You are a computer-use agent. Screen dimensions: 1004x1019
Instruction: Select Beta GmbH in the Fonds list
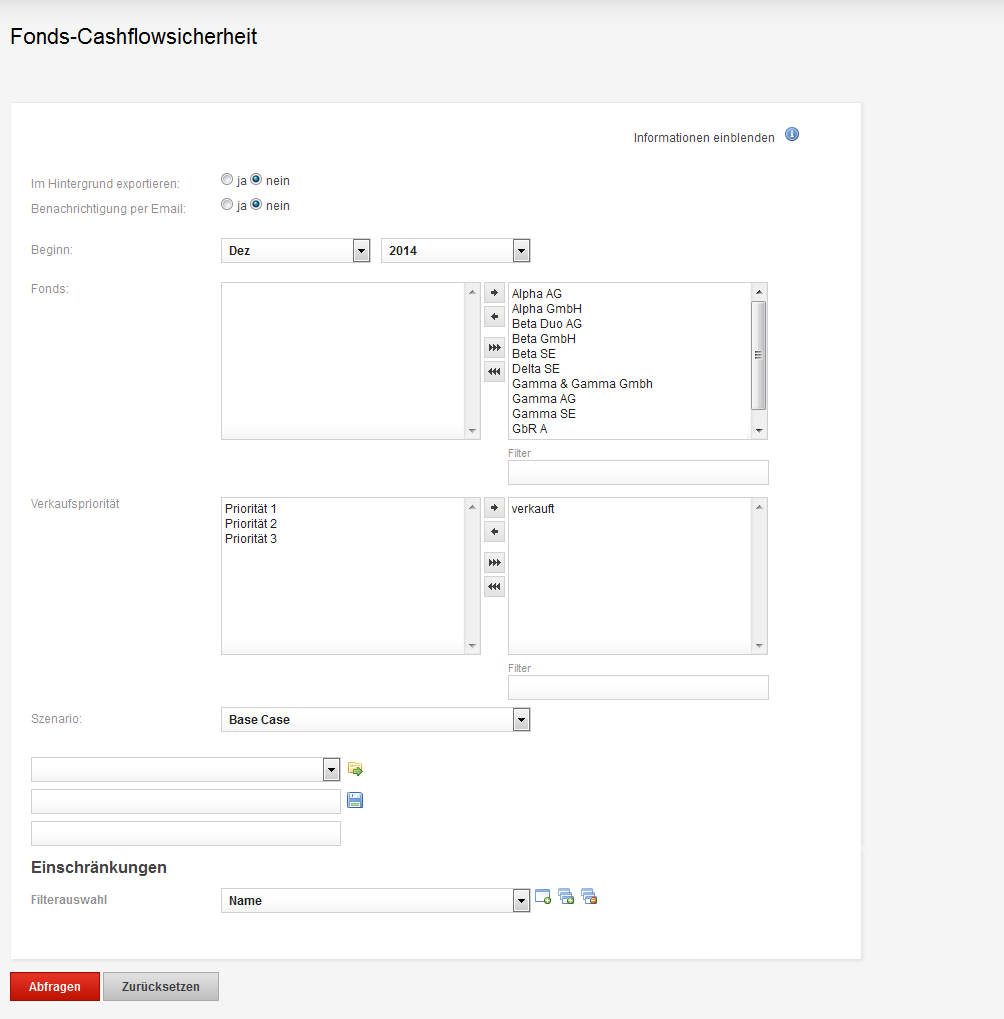pyautogui.click(x=544, y=339)
